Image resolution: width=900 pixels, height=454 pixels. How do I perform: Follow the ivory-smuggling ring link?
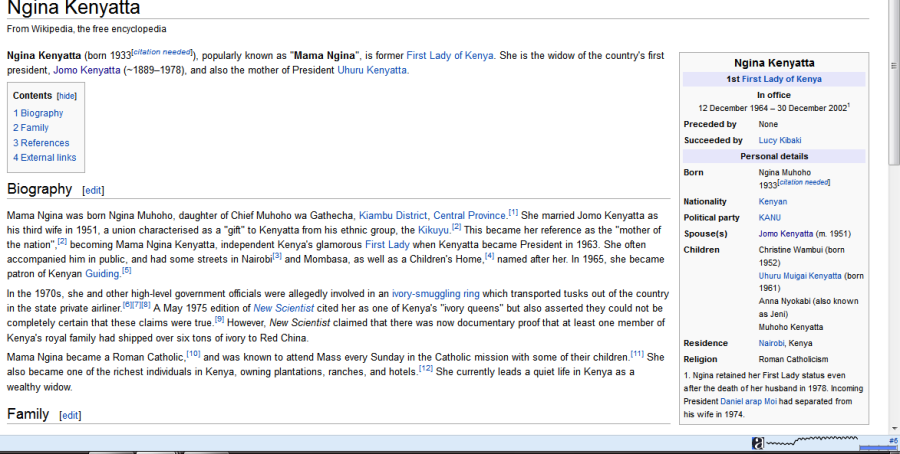click(x=436, y=293)
